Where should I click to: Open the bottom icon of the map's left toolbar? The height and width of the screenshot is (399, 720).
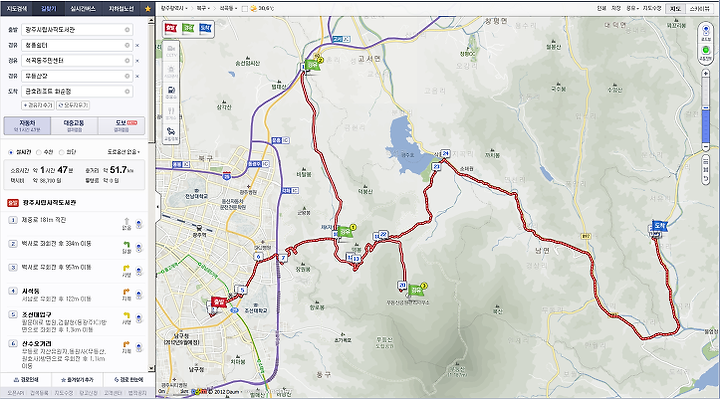tap(171, 134)
